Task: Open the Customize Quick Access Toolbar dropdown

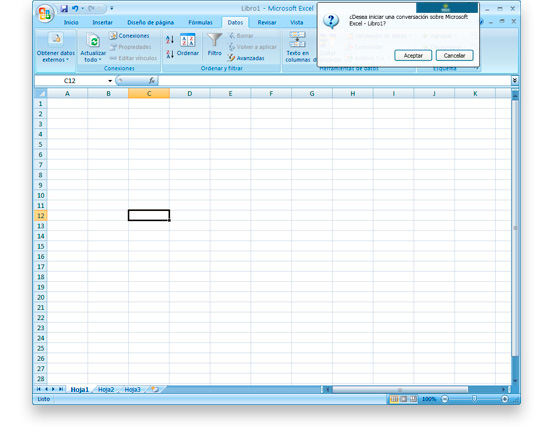Action: [x=112, y=8]
